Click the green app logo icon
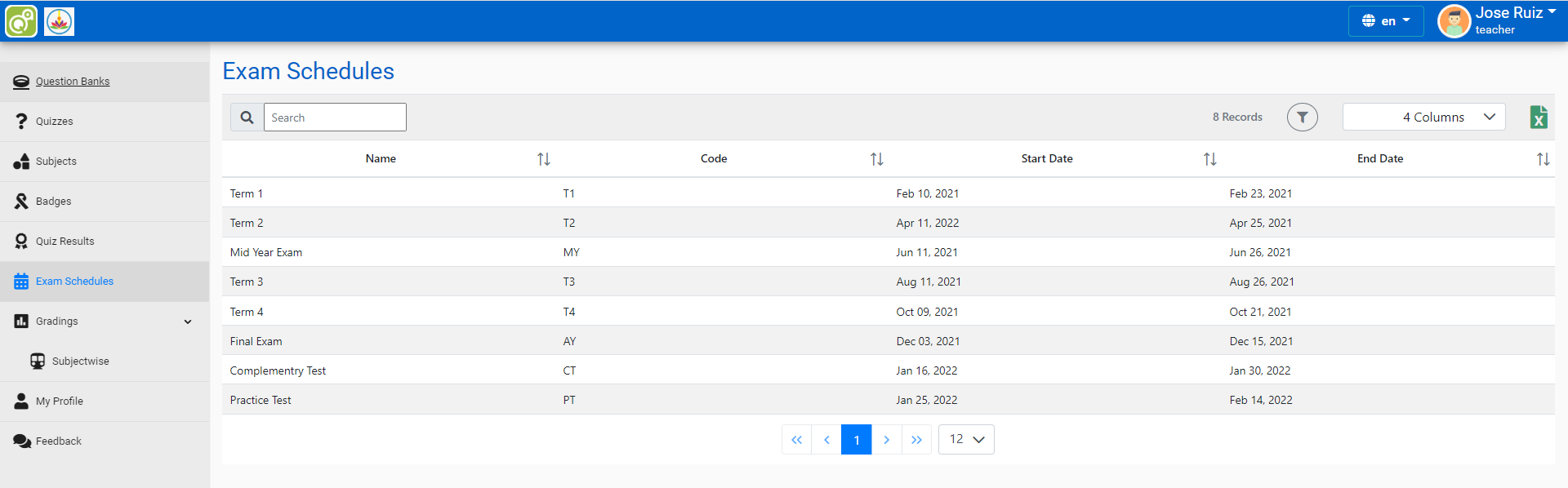1568x488 pixels. 21,21
